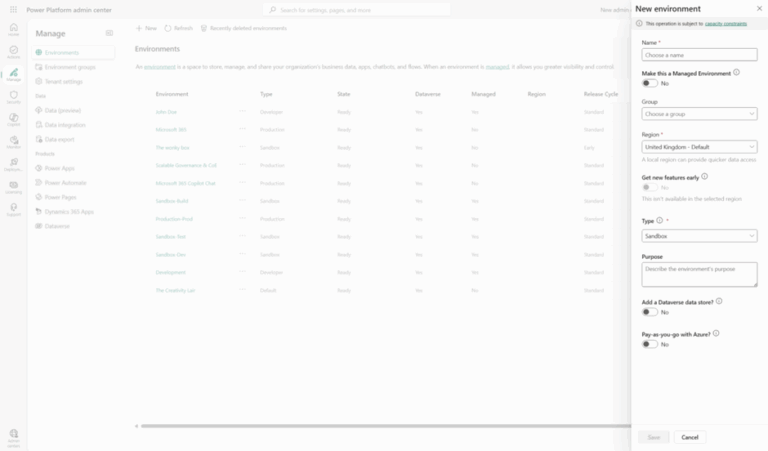
Task: Open the capacity constraints link
Action: coord(726,24)
